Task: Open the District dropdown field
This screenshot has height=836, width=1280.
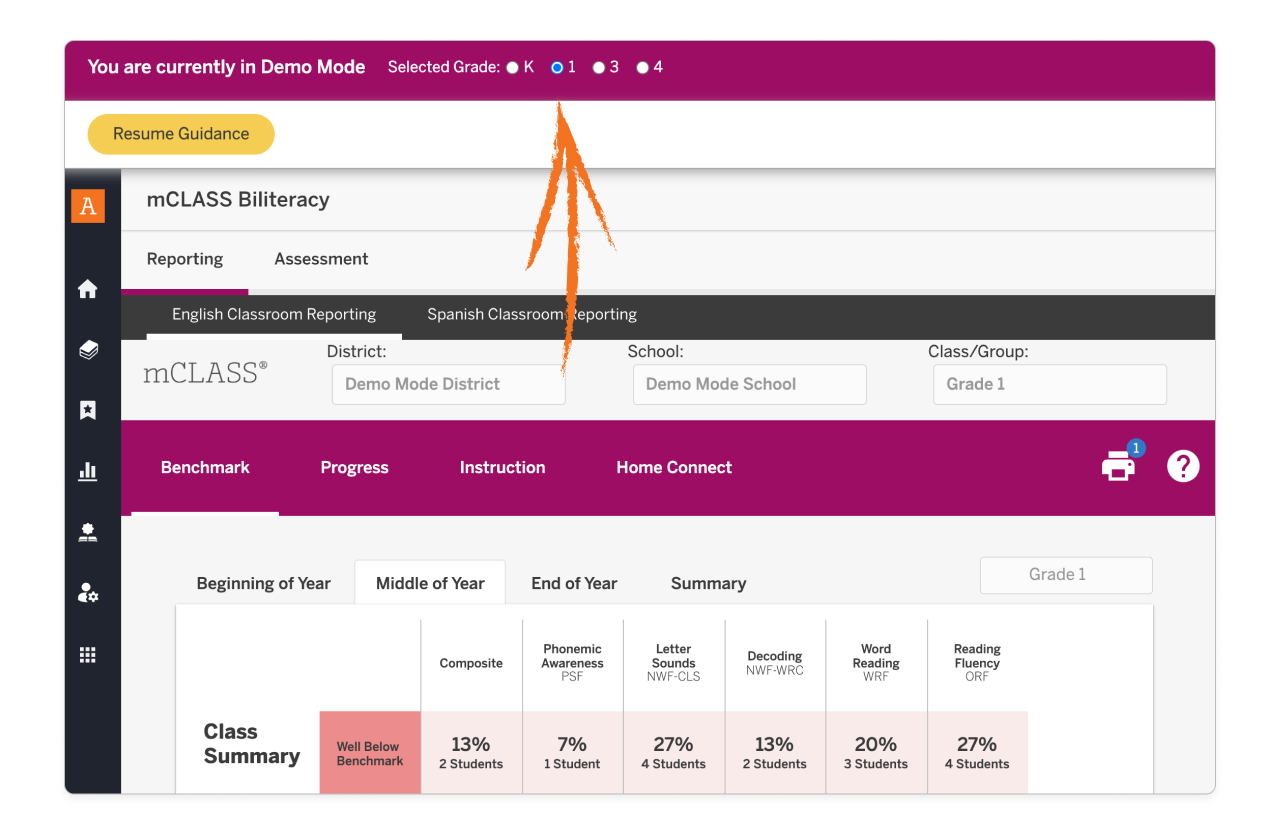Action: click(x=448, y=384)
